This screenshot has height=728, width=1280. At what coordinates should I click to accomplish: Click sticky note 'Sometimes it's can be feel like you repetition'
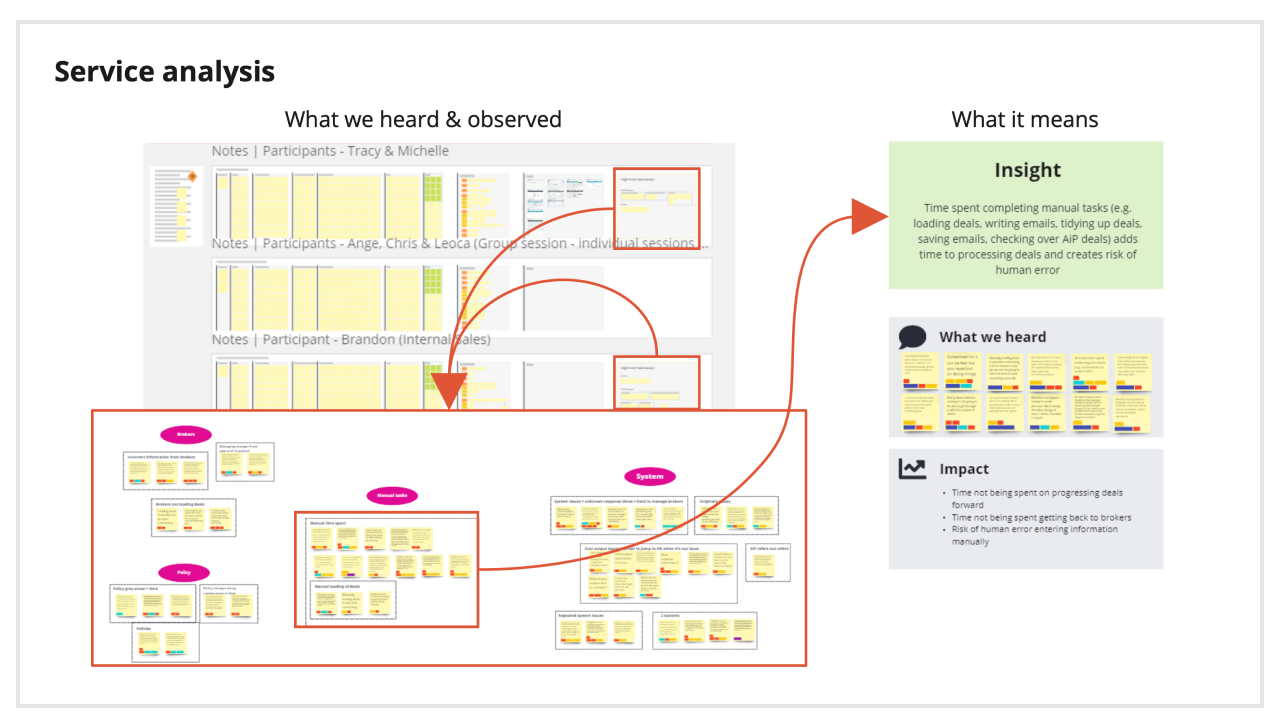coord(961,372)
